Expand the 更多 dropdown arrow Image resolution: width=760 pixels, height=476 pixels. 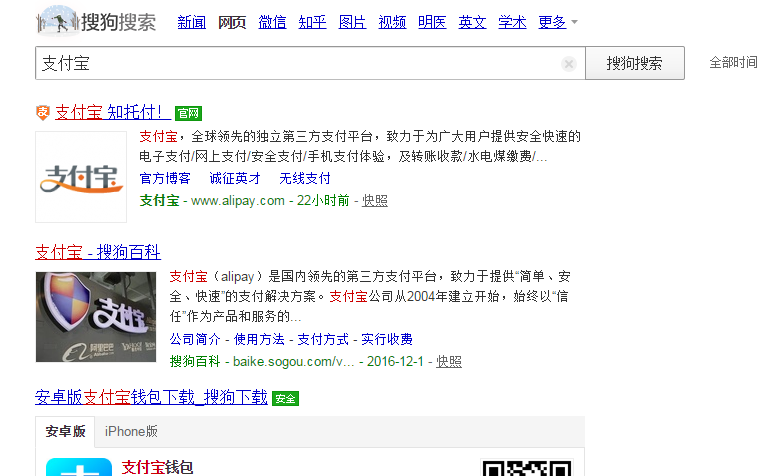pyautogui.click(x=574, y=22)
